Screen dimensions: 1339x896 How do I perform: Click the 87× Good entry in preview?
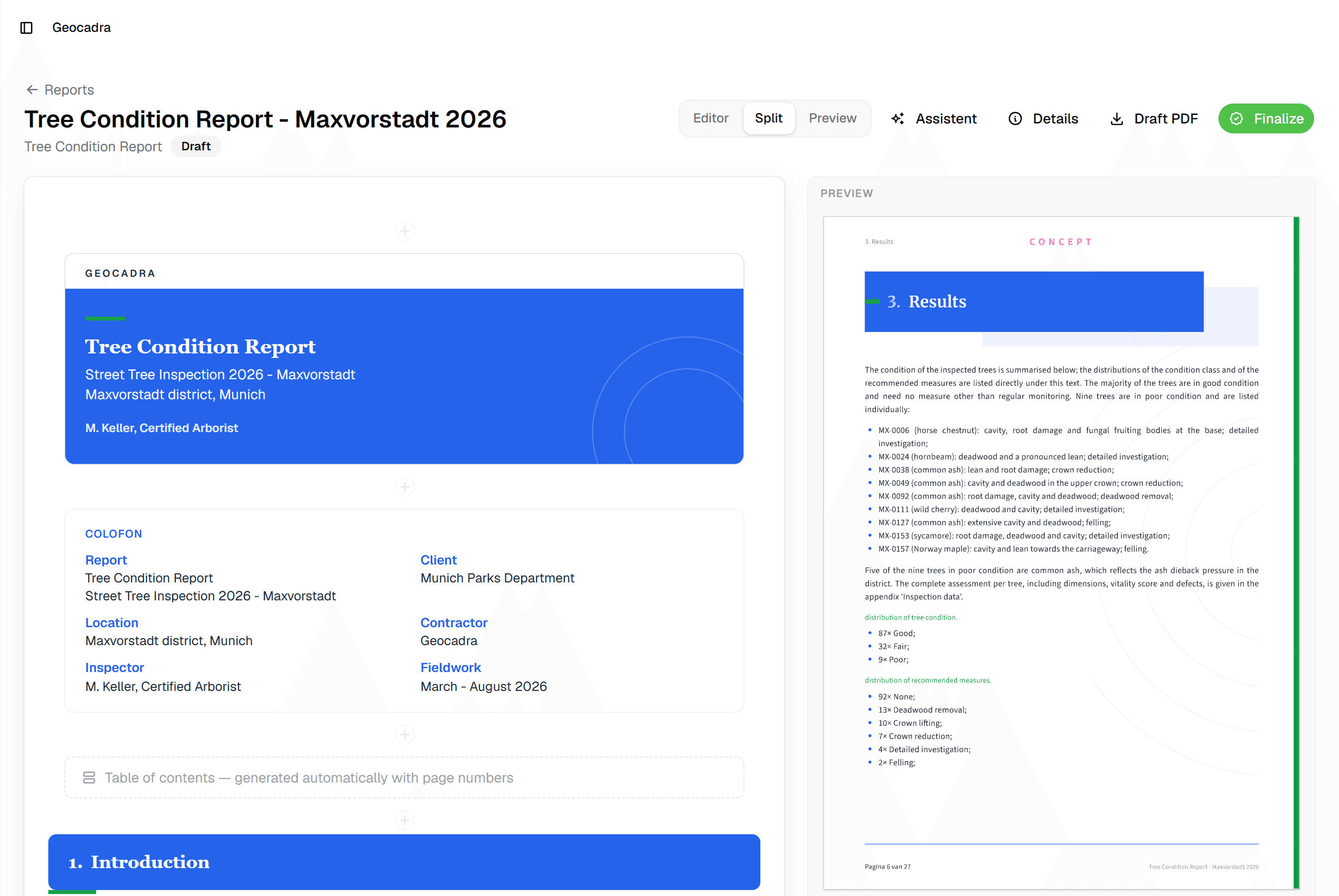click(897, 633)
